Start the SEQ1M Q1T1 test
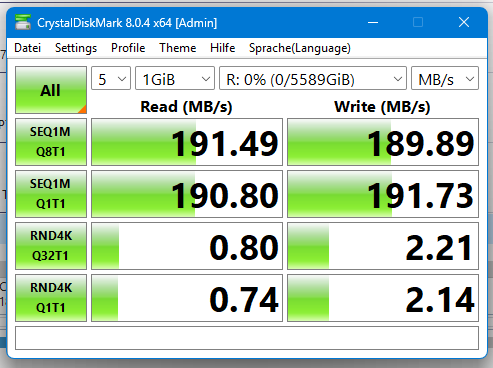Image resolution: width=493 pixels, height=368 pixels. 51,194
